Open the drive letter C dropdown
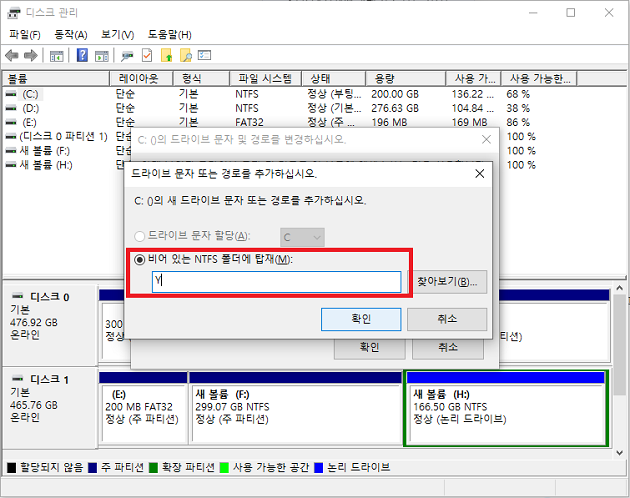 [302, 237]
